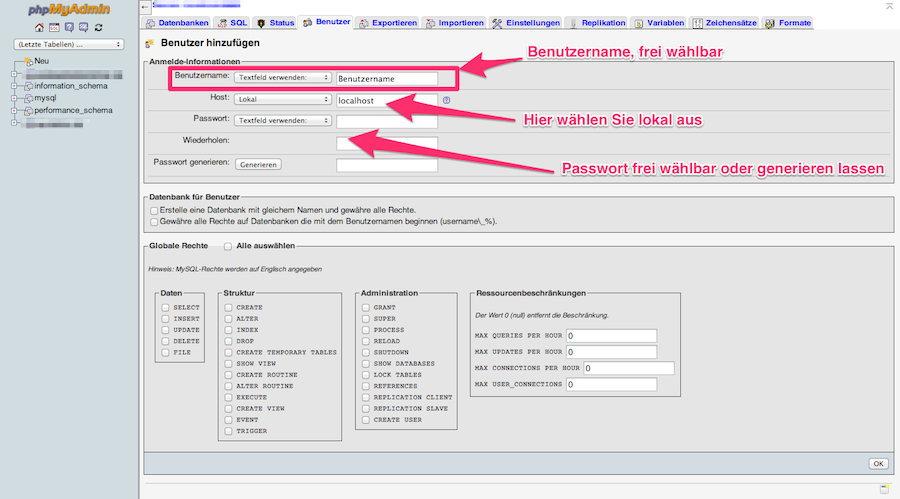
Task: Open MySQL documentation icon in sidebar
Action: tap(84, 28)
